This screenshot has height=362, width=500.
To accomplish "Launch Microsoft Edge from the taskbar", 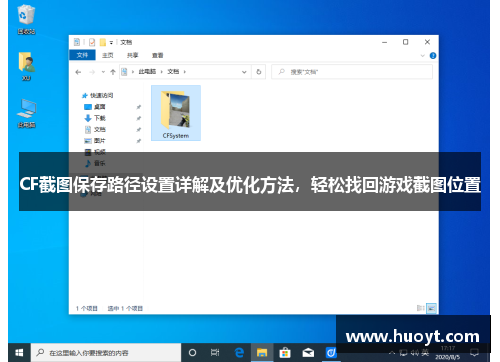I will 239,353.
